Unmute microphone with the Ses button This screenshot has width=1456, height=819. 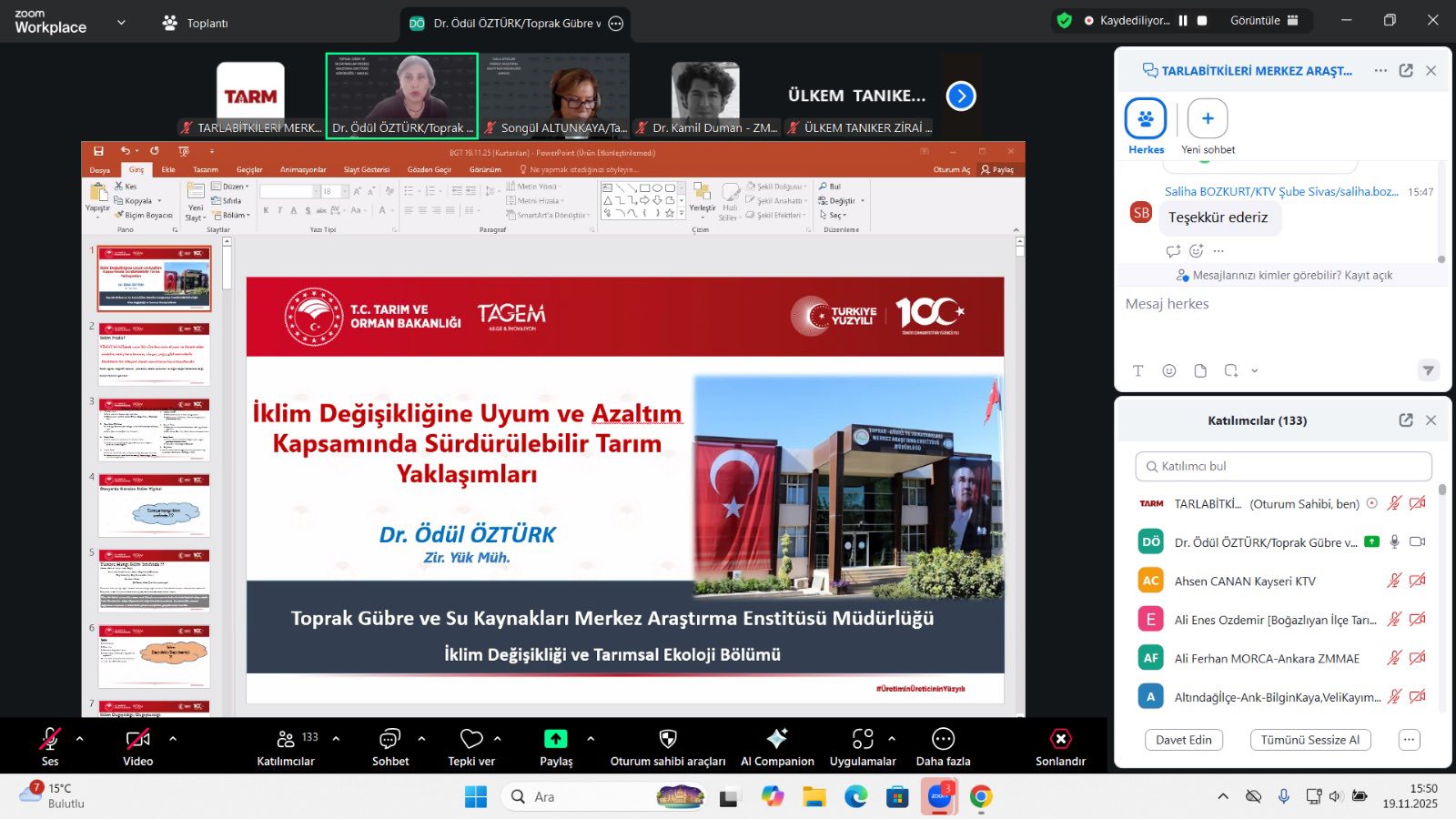(x=50, y=739)
